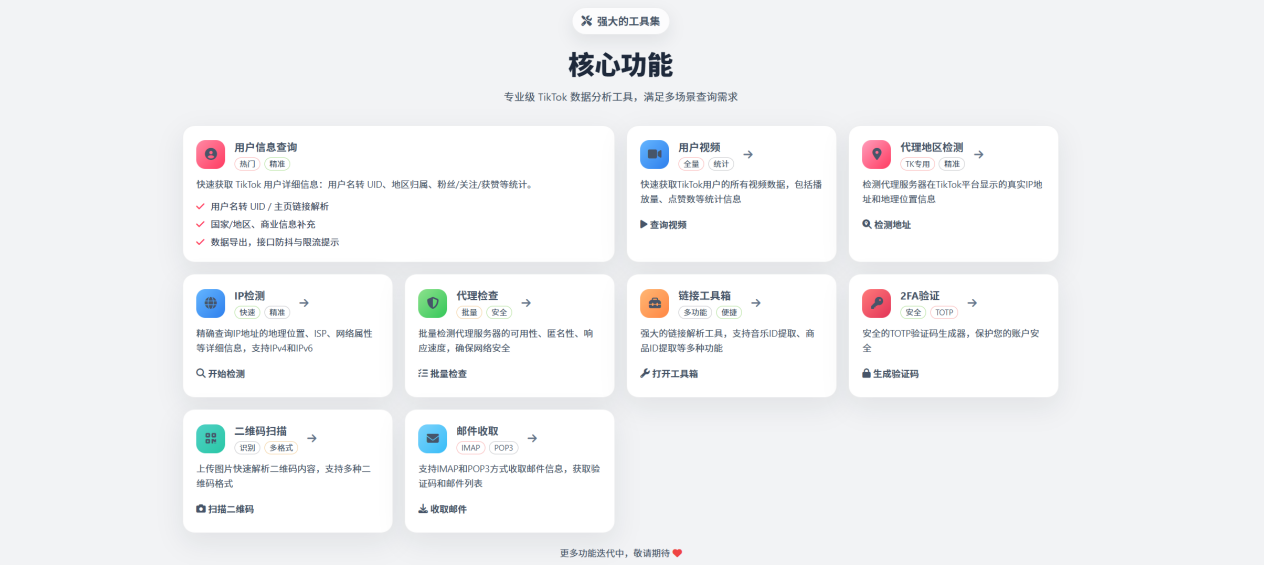This screenshot has height=565, width=1264.
Task: Click the arrow next to IP检测 title
Action: pos(304,303)
